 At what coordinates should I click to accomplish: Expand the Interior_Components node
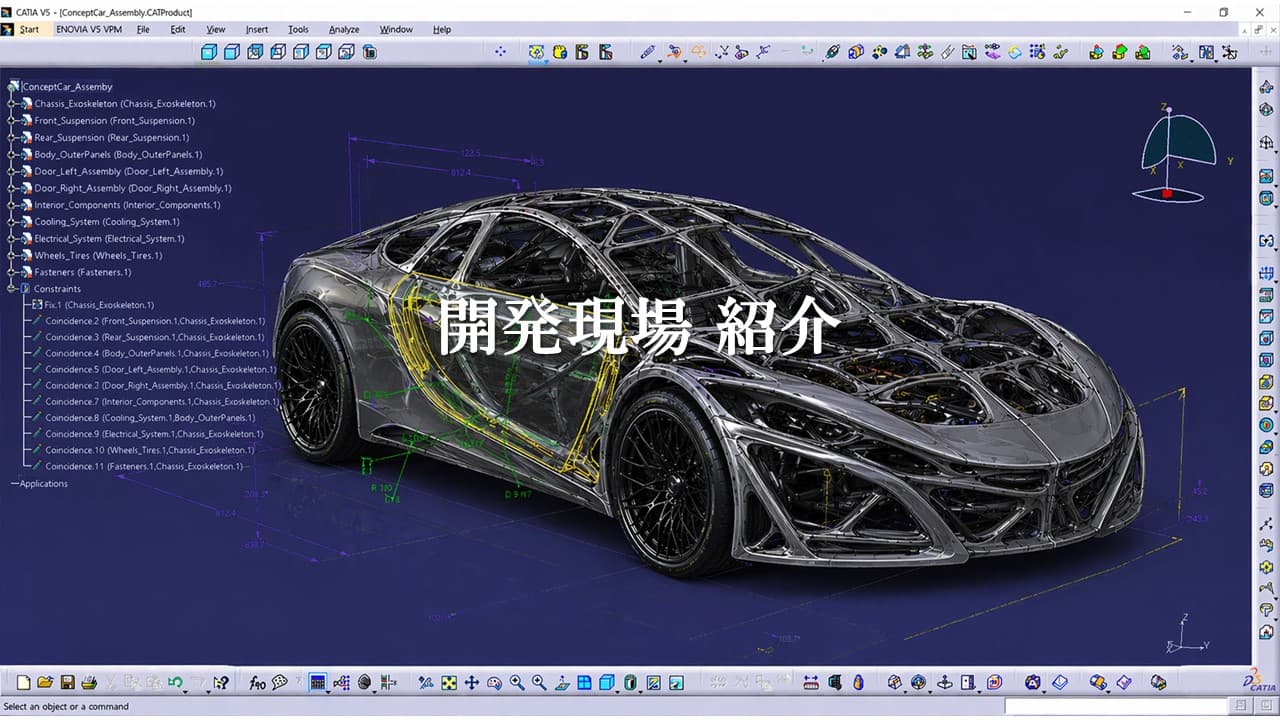click(12, 205)
